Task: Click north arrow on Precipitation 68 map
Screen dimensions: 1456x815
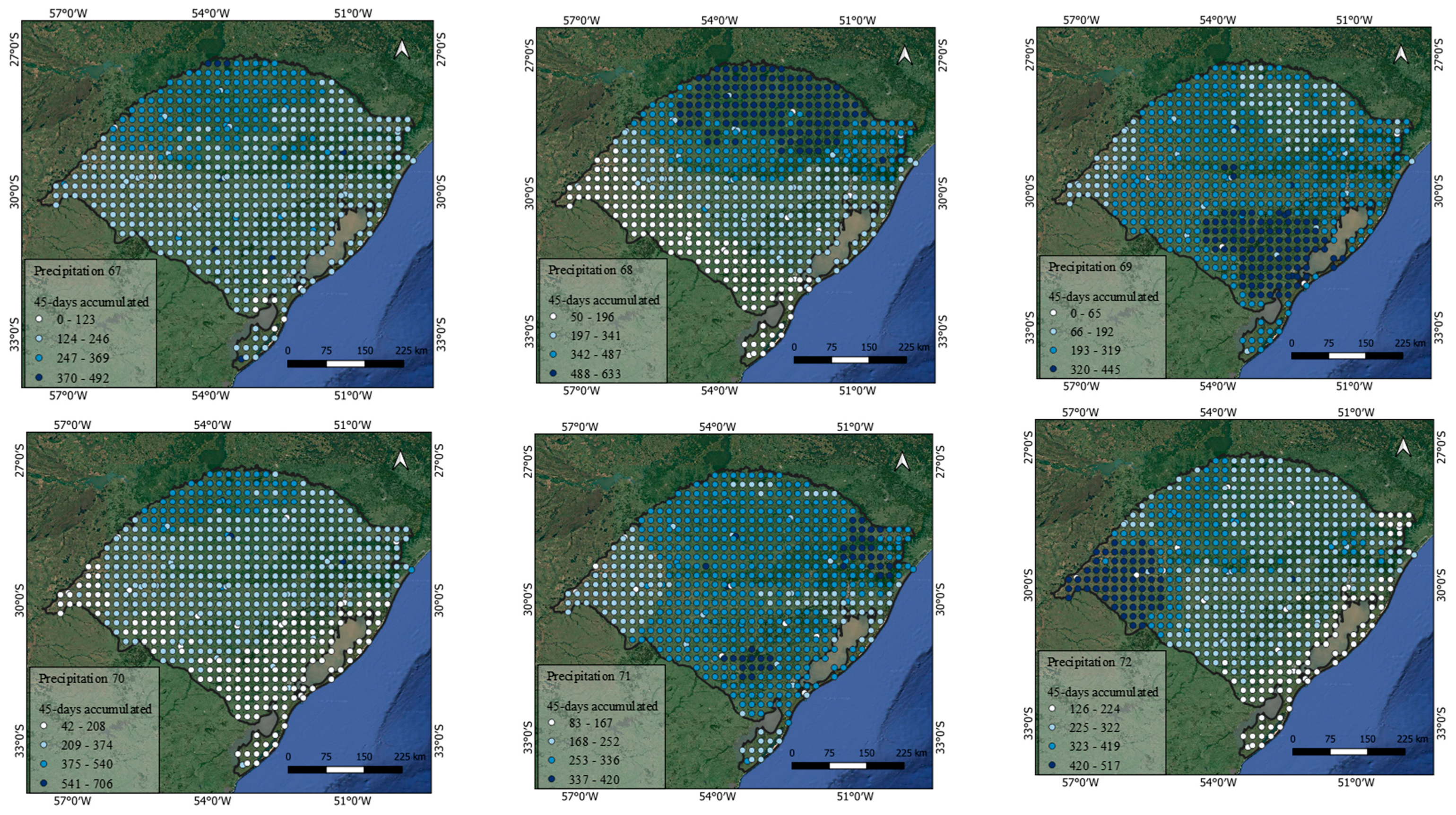Action: coord(904,55)
